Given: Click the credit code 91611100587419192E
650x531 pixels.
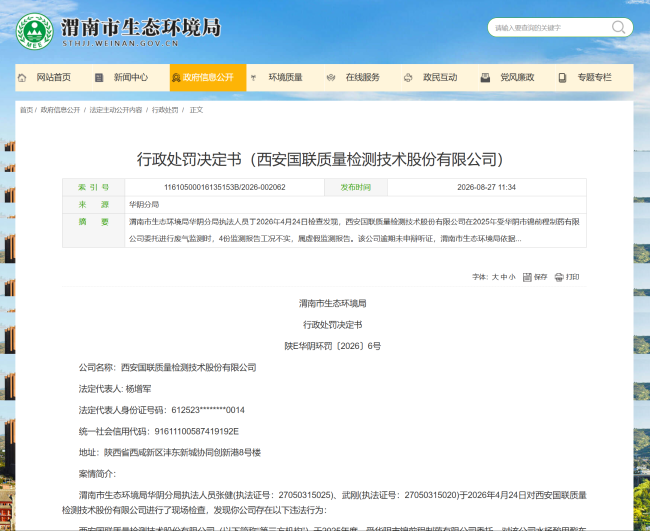Looking at the screenshot, I should pos(196,432).
